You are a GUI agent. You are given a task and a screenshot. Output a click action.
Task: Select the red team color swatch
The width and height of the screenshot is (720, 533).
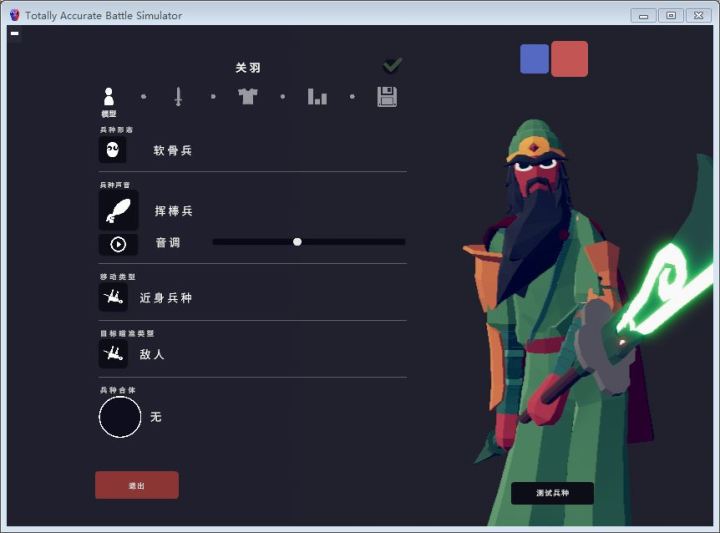pos(569,59)
